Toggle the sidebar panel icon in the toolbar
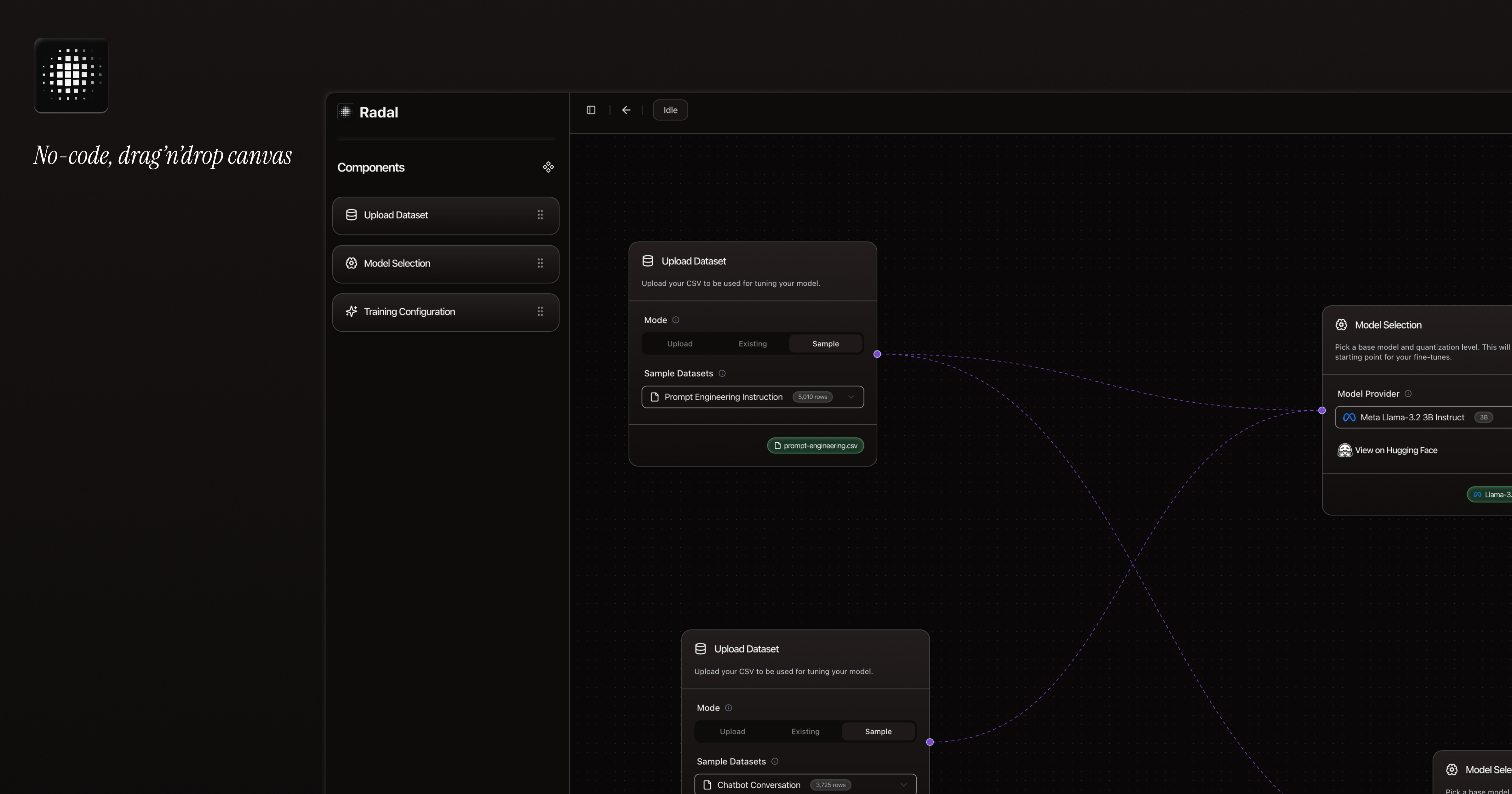 [591, 110]
